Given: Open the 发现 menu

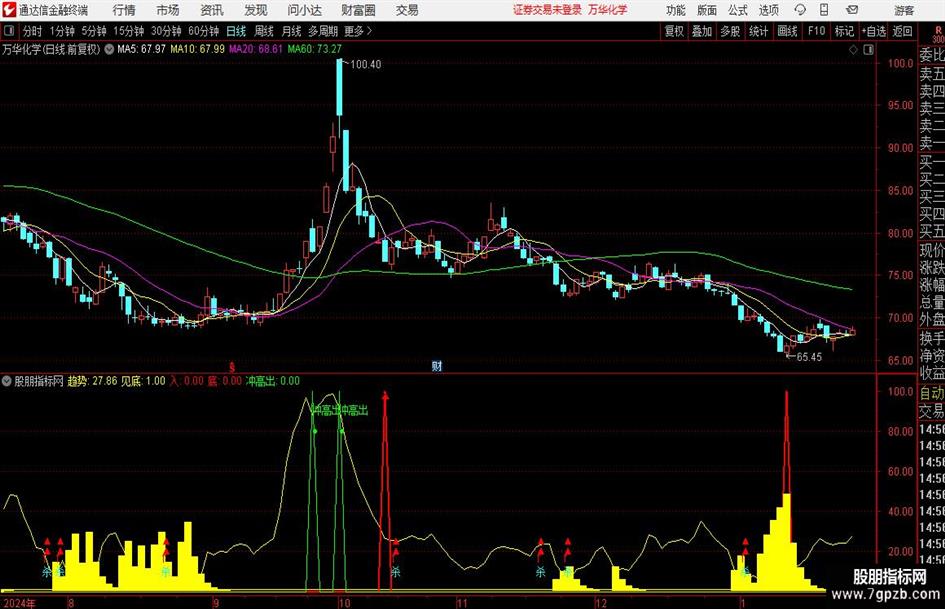Looking at the screenshot, I should point(256,10).
